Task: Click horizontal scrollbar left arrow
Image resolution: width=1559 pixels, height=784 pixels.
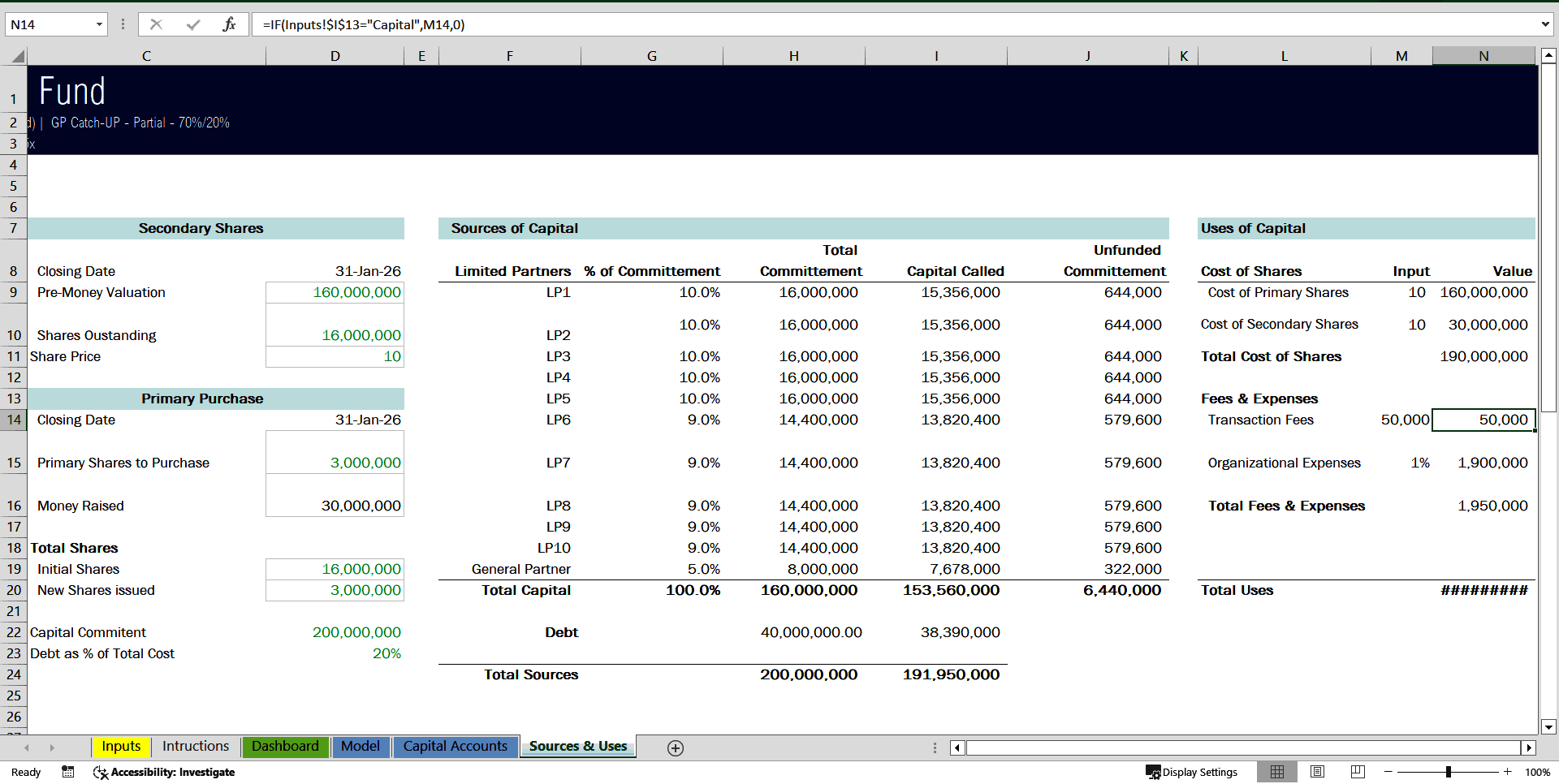Action: point(957,747)
